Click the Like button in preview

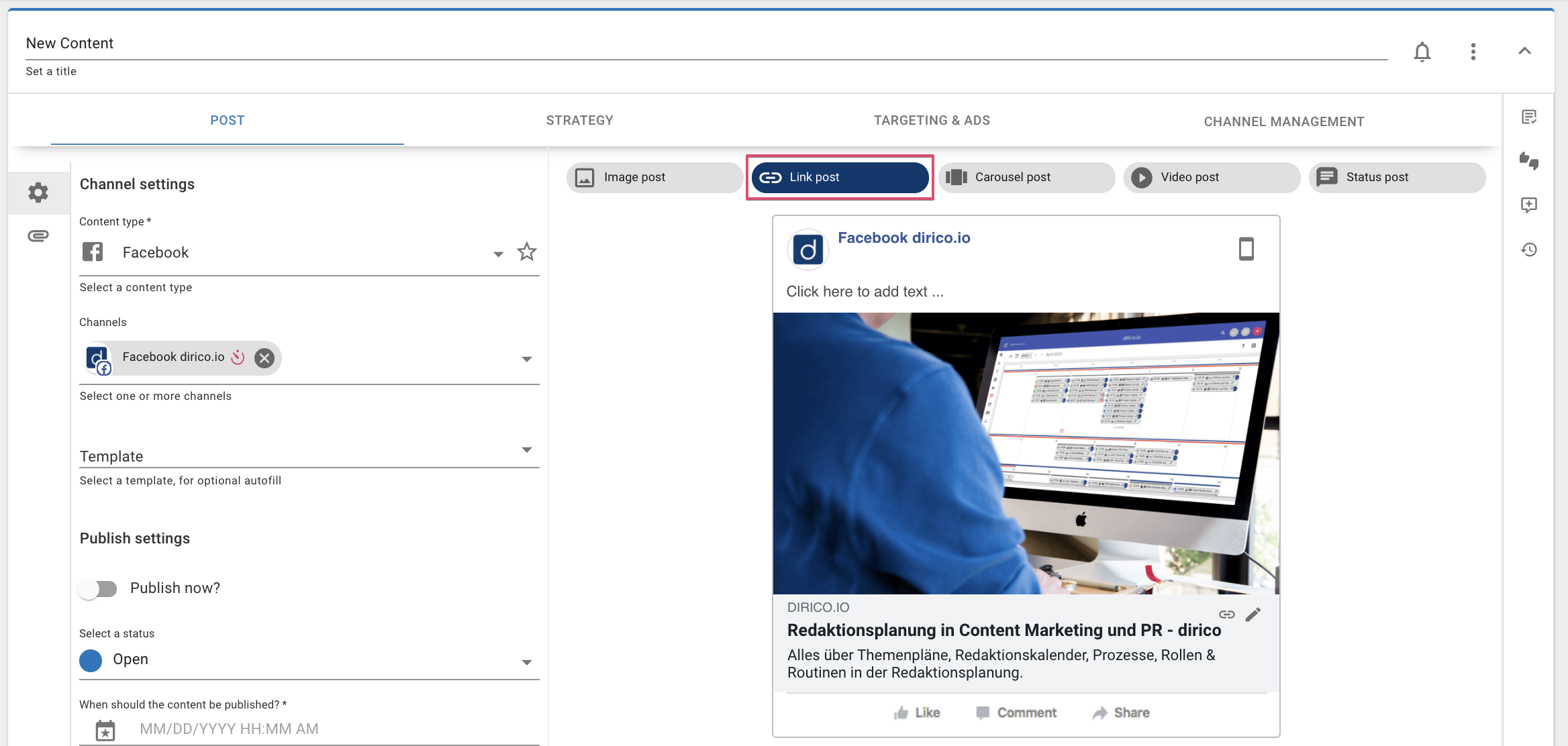[917, 712]
